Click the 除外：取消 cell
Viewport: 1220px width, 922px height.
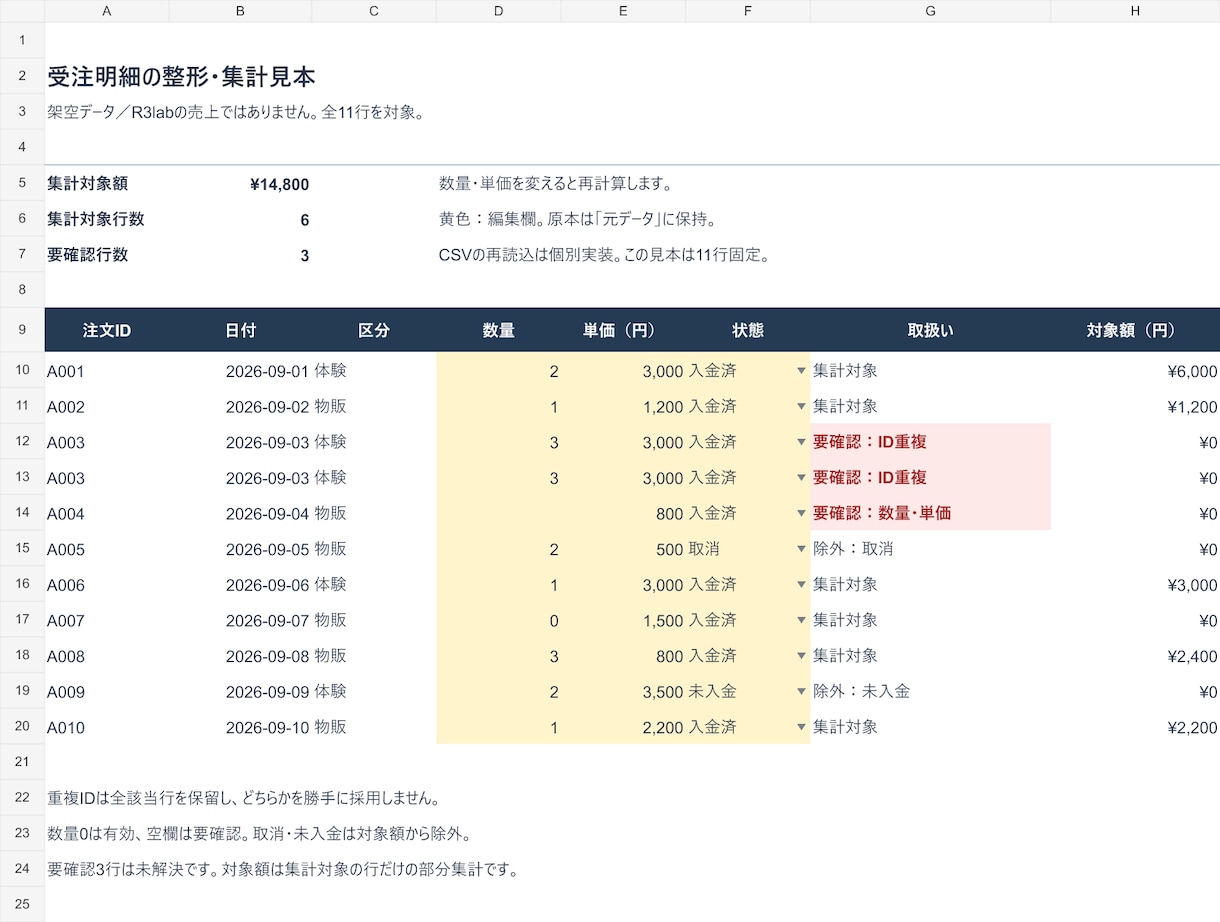(x=930, y=549)
